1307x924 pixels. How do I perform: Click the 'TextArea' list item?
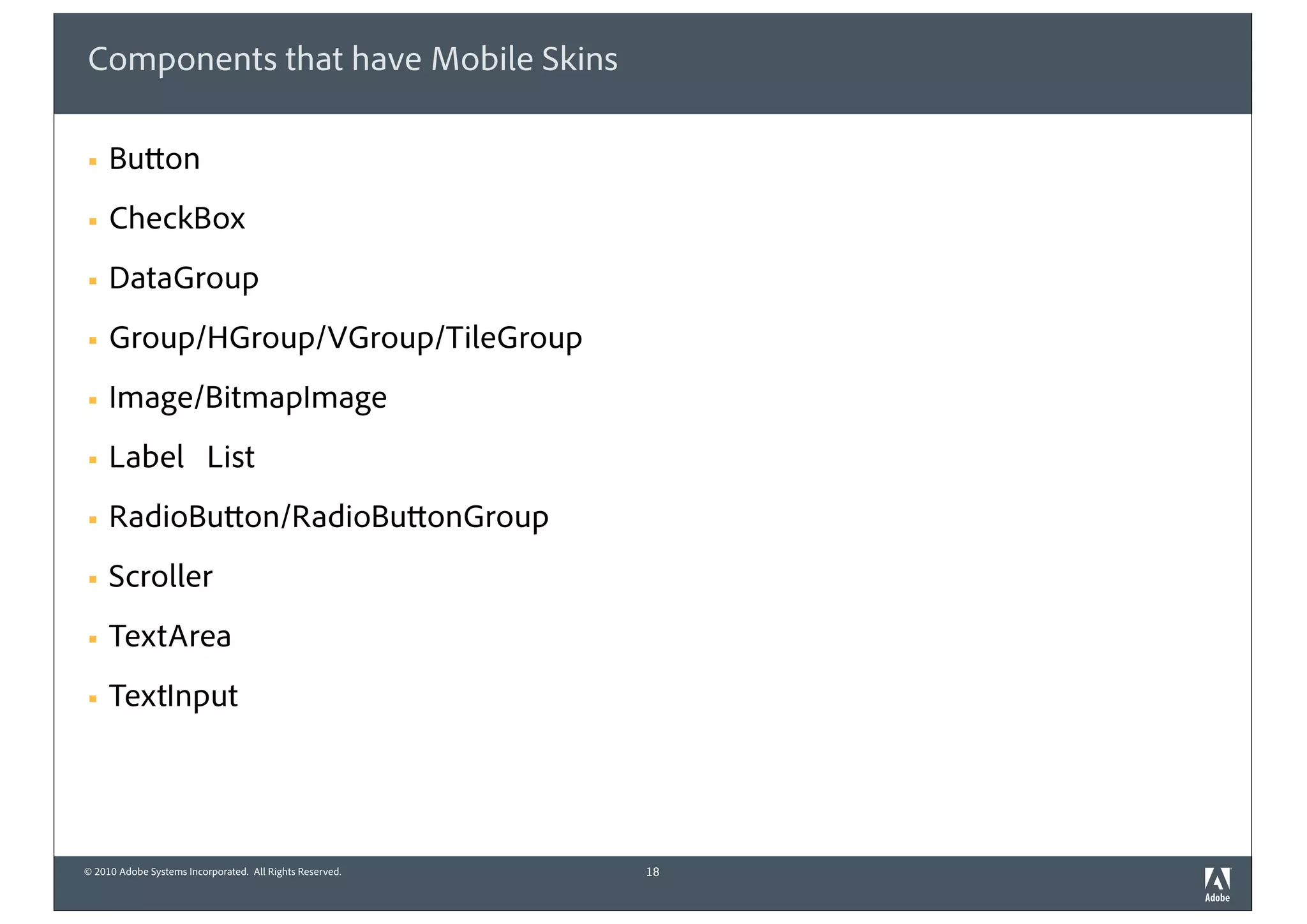tap(170, 636)
